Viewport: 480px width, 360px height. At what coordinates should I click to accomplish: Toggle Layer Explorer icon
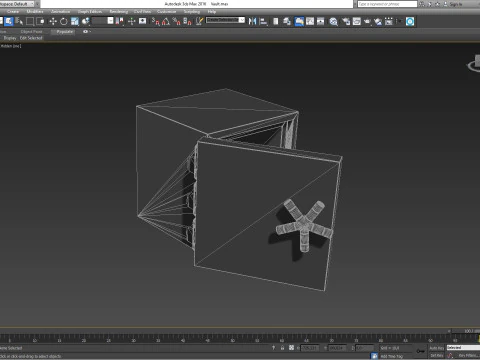287,21
